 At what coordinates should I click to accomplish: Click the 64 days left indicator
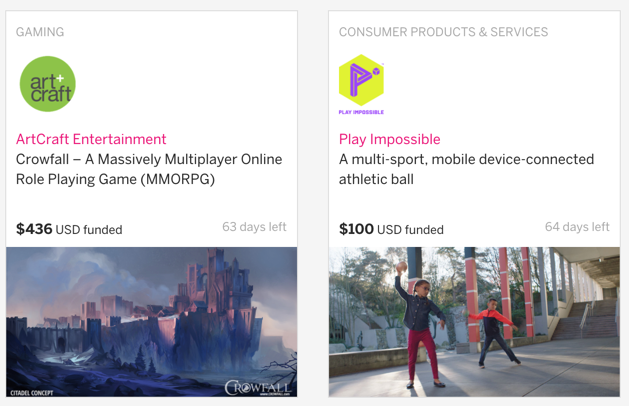pos(577,227)
